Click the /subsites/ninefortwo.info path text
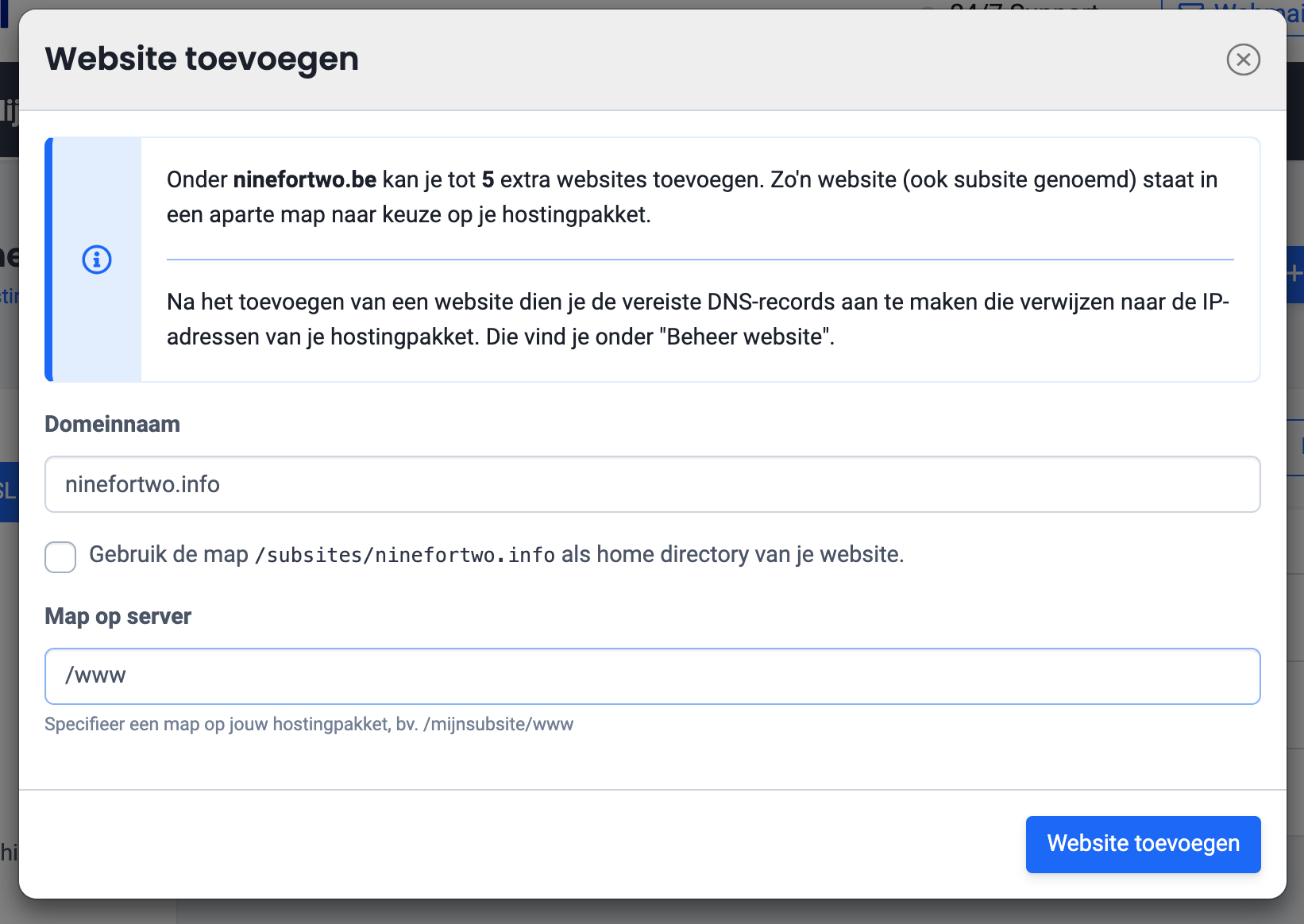The image size is (1304, 924). [x=405, y=555]
